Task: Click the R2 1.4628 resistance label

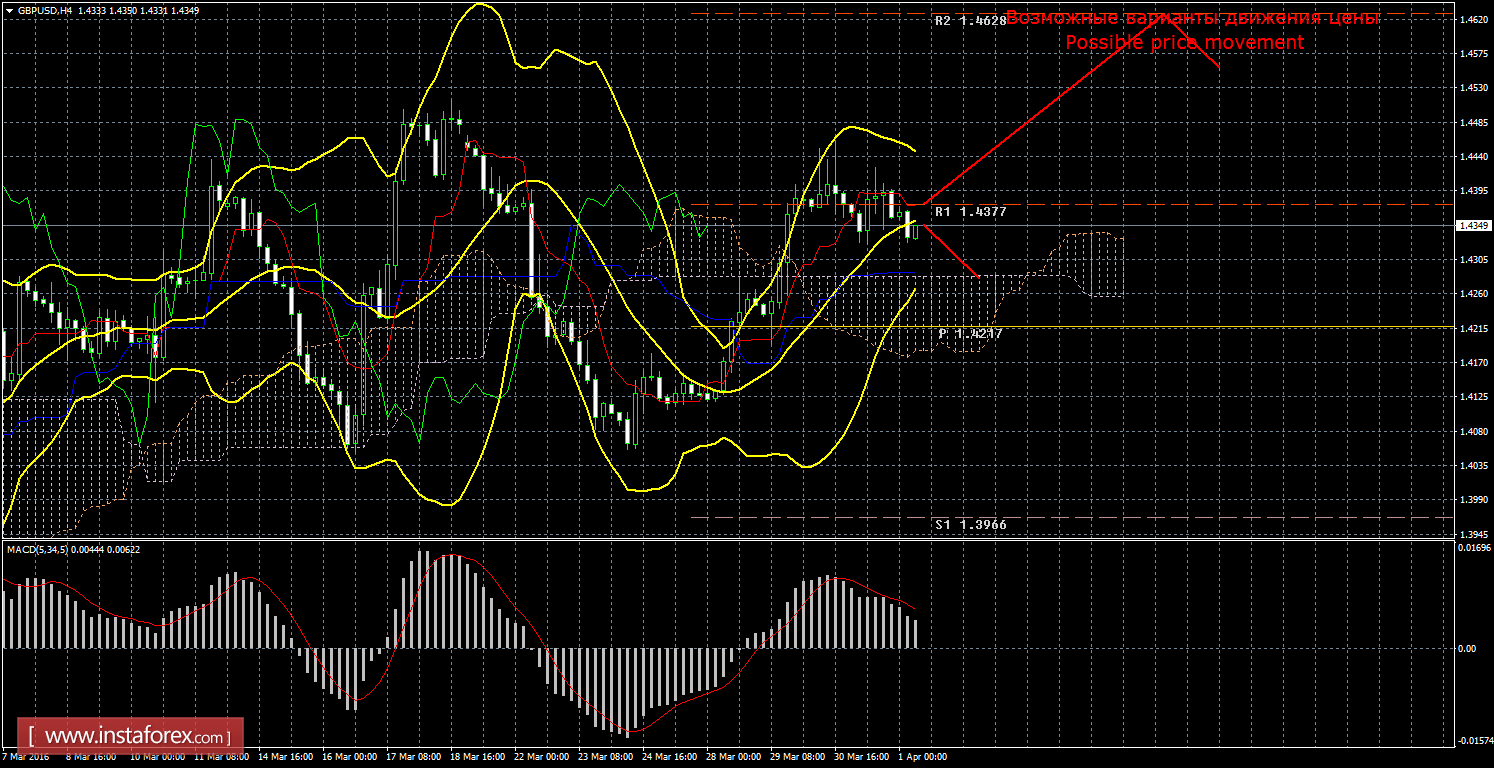Action: (970, 20)
